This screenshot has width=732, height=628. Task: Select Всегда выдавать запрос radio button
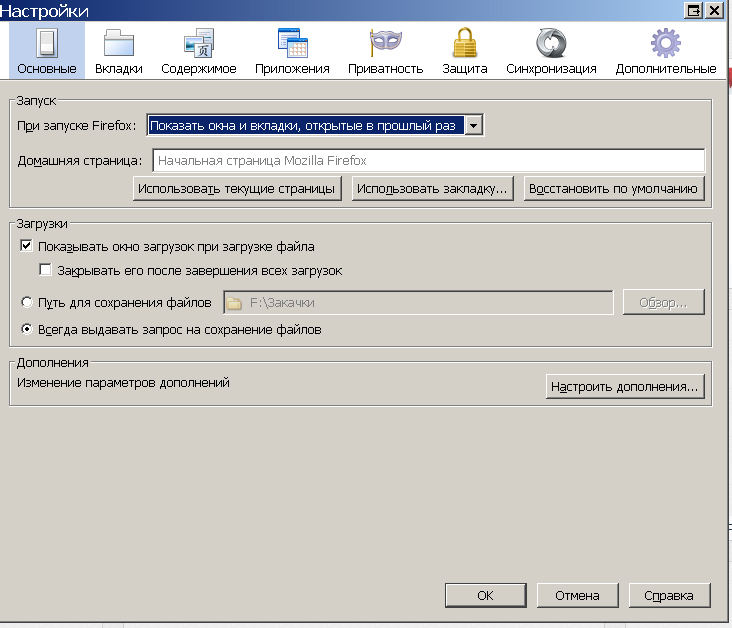[x=26, y=329]
